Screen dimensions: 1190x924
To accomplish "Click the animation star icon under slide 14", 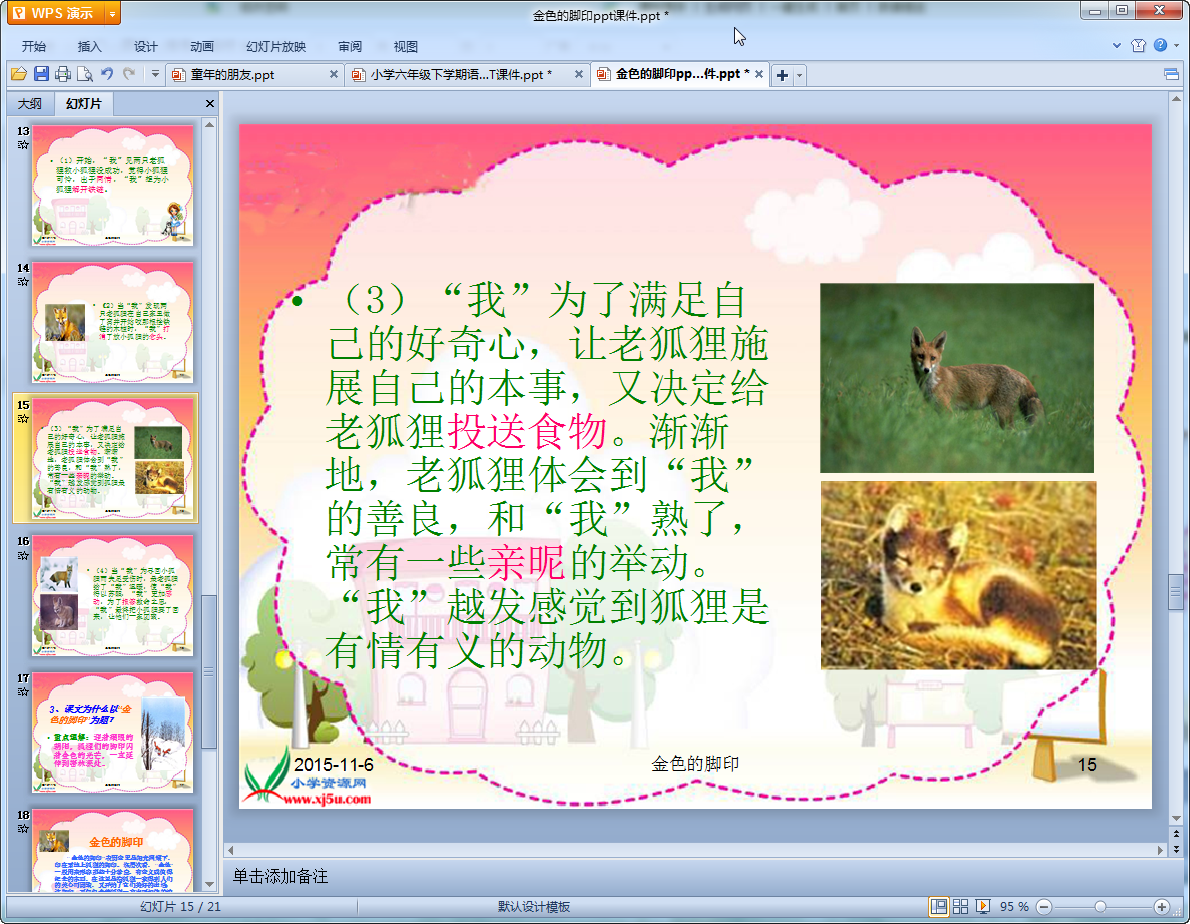I will [x=23, y=281].
